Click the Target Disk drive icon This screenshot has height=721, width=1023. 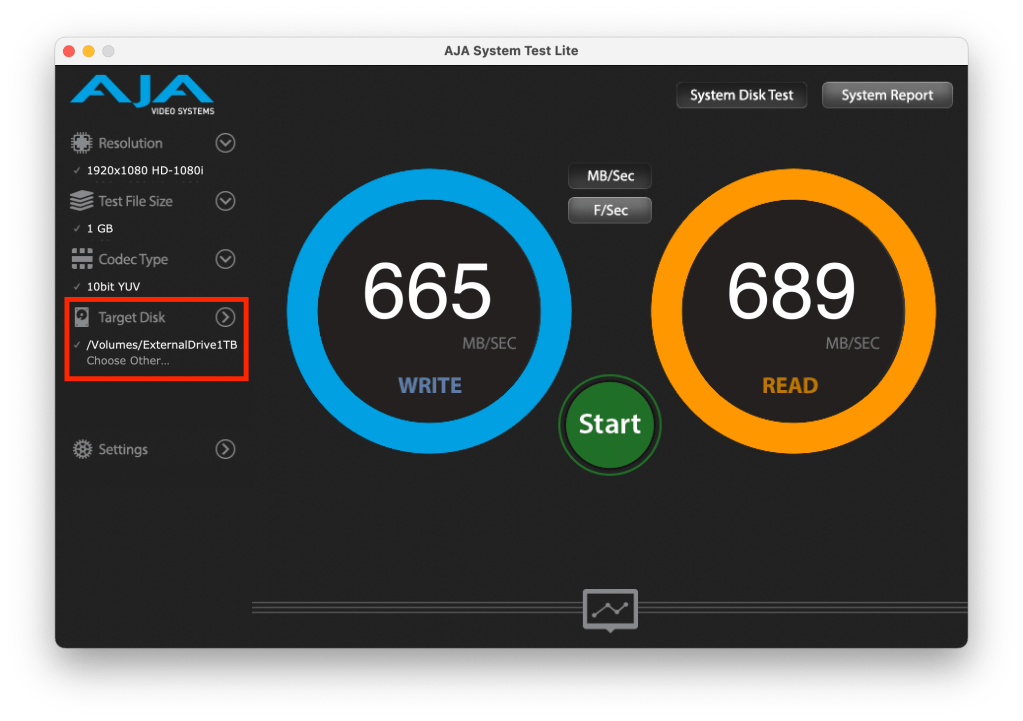[x=82, y=317]
